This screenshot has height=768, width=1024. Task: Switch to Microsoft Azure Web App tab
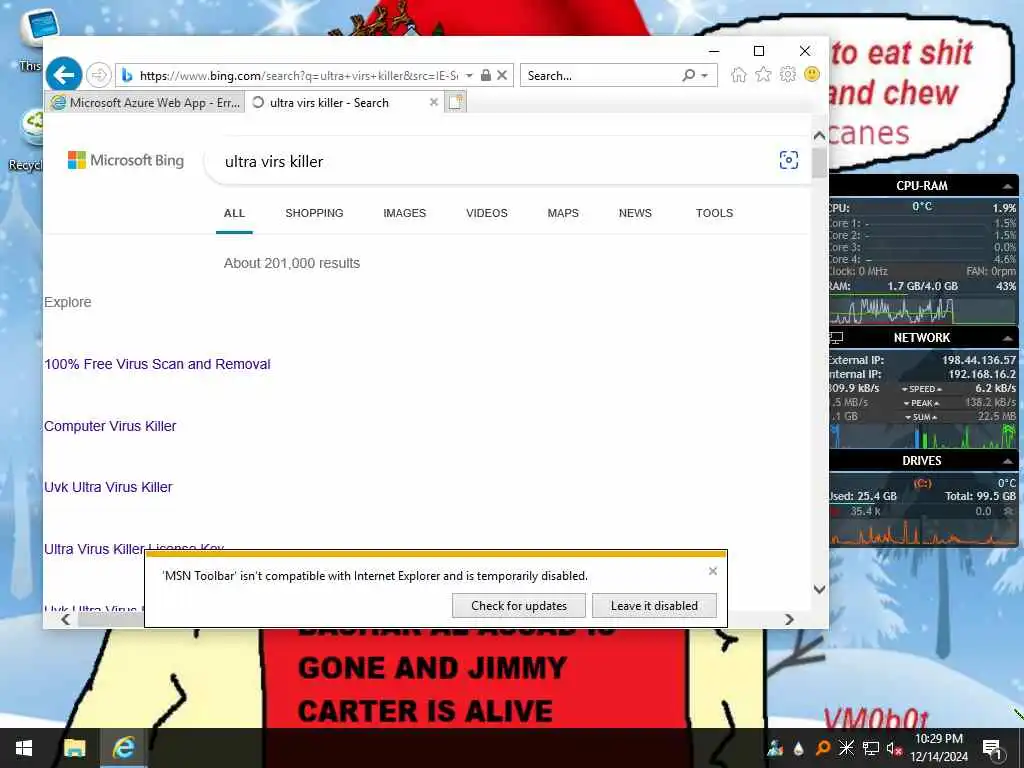coord(145,103)
